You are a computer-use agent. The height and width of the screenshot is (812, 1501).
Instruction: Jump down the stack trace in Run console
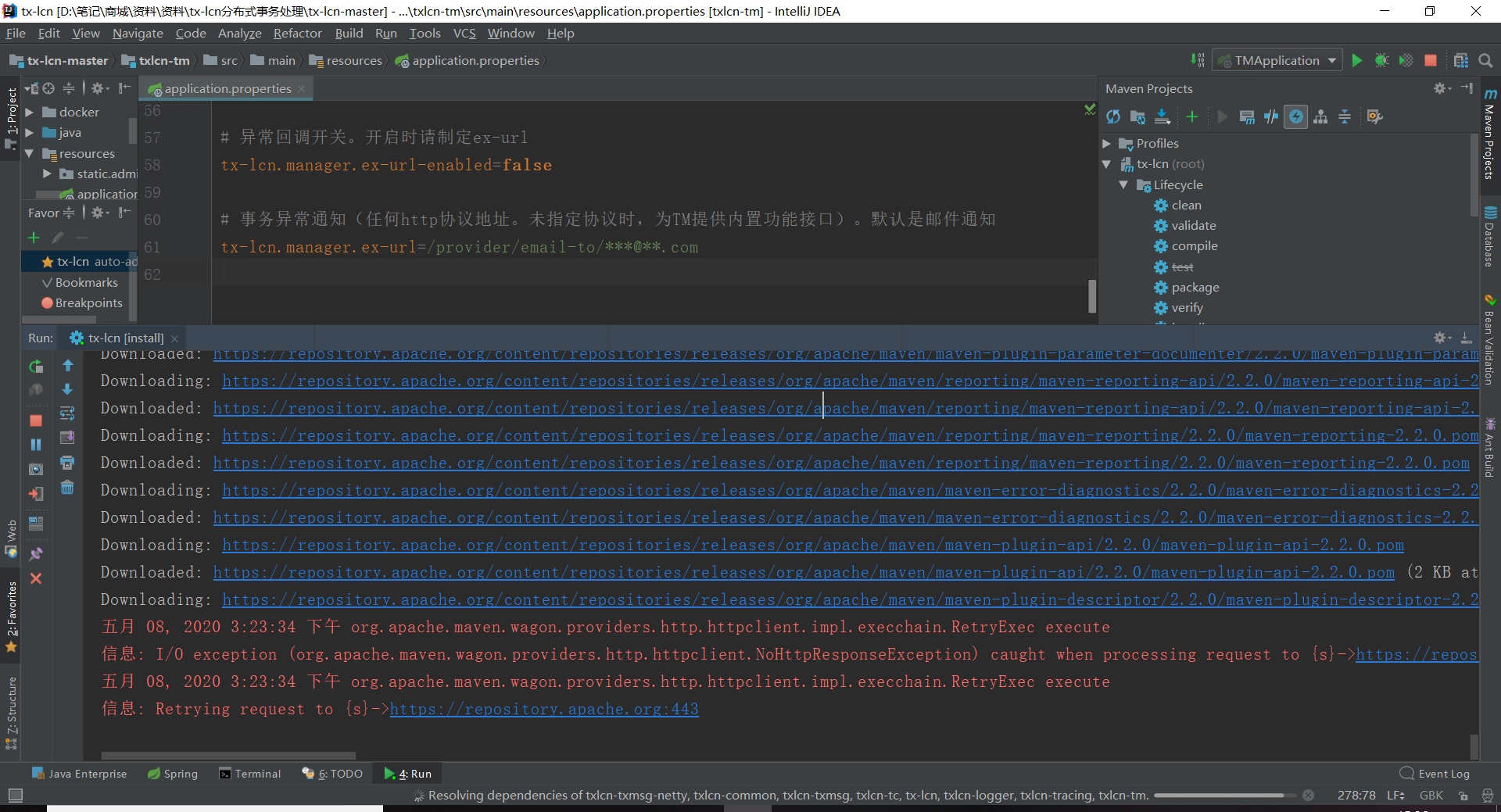pyautogui.click(x=67, y=389)
